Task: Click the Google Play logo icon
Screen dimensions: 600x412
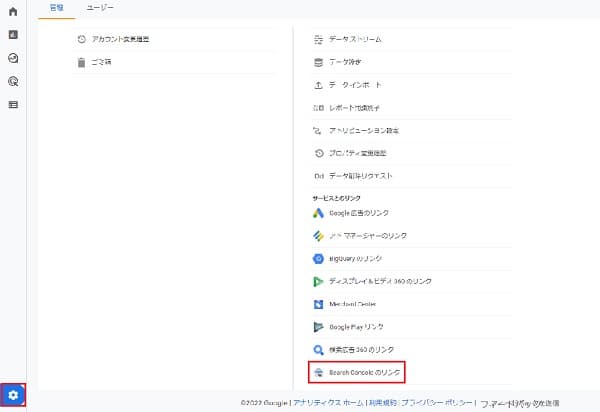Action: coord(318,327)
